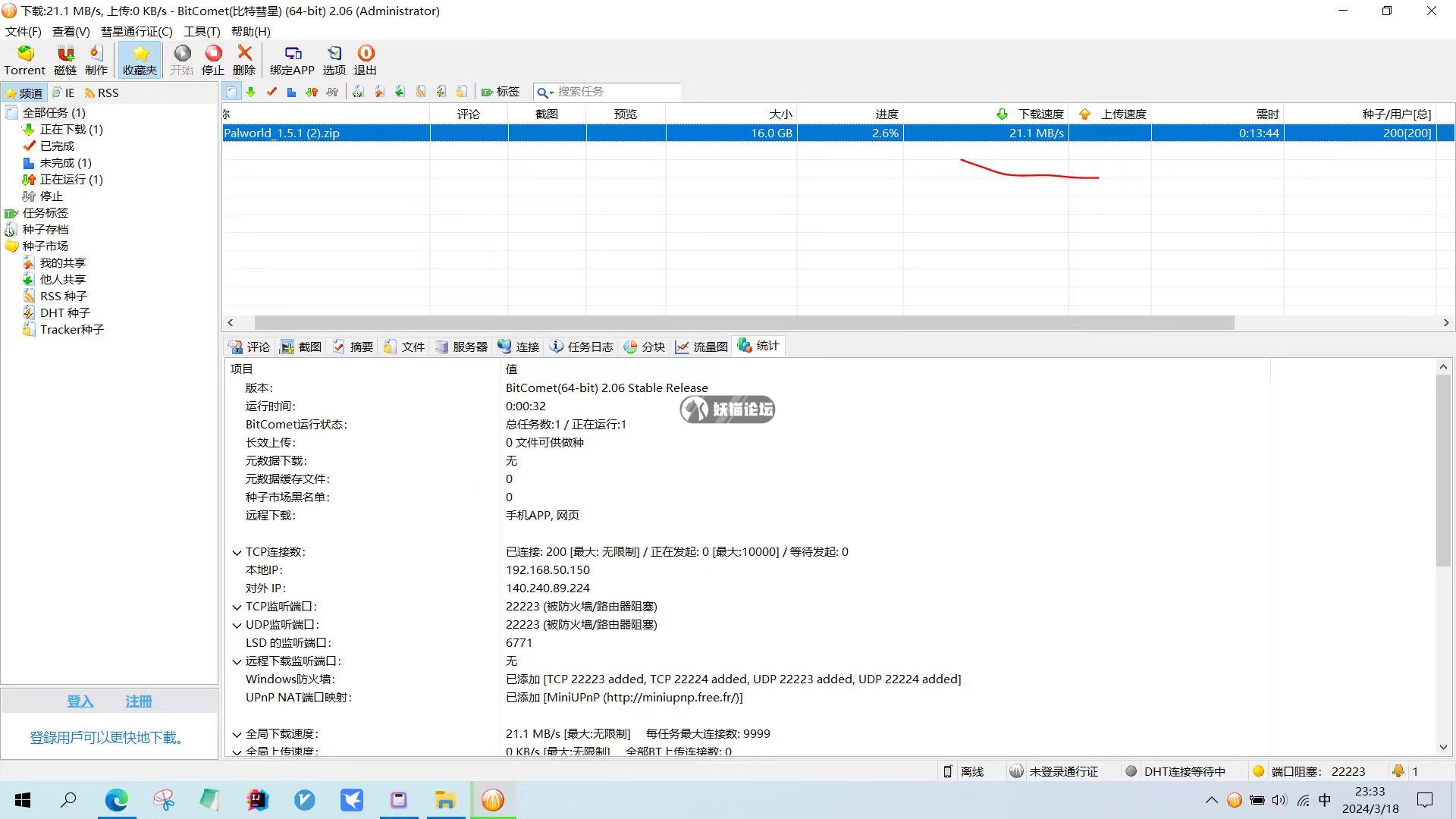1456x819 pixels.
Task: Collapse the 远程下载监听端口 row
Action: coord(237,662)
